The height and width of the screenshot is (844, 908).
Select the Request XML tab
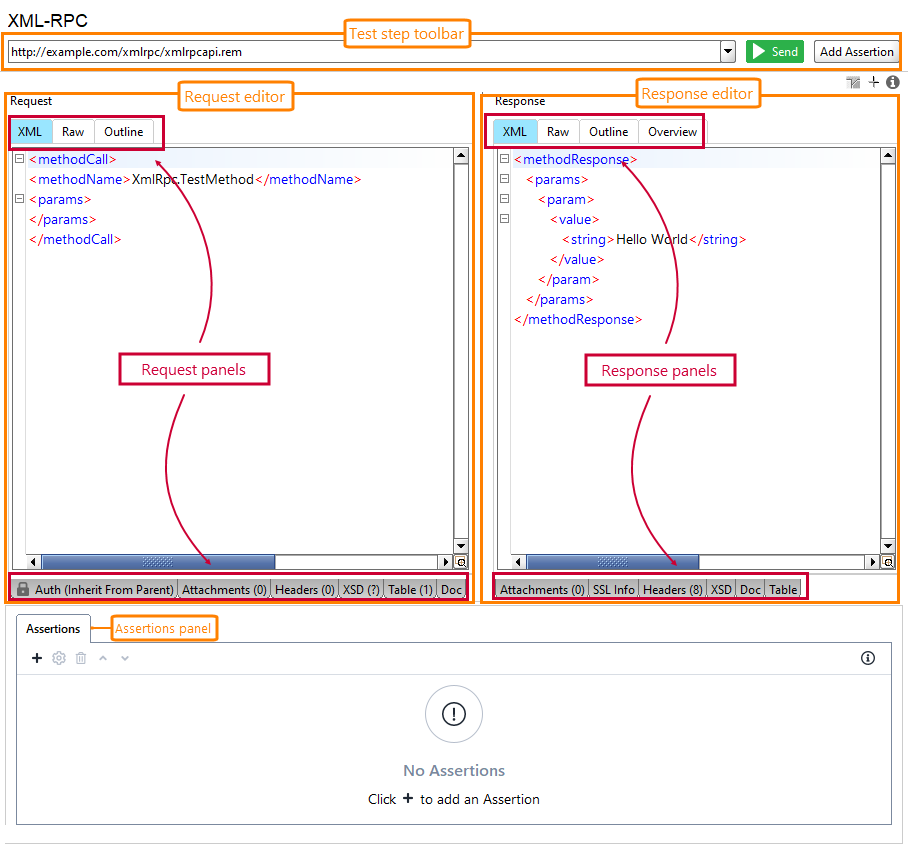click(x=30, y=131)
